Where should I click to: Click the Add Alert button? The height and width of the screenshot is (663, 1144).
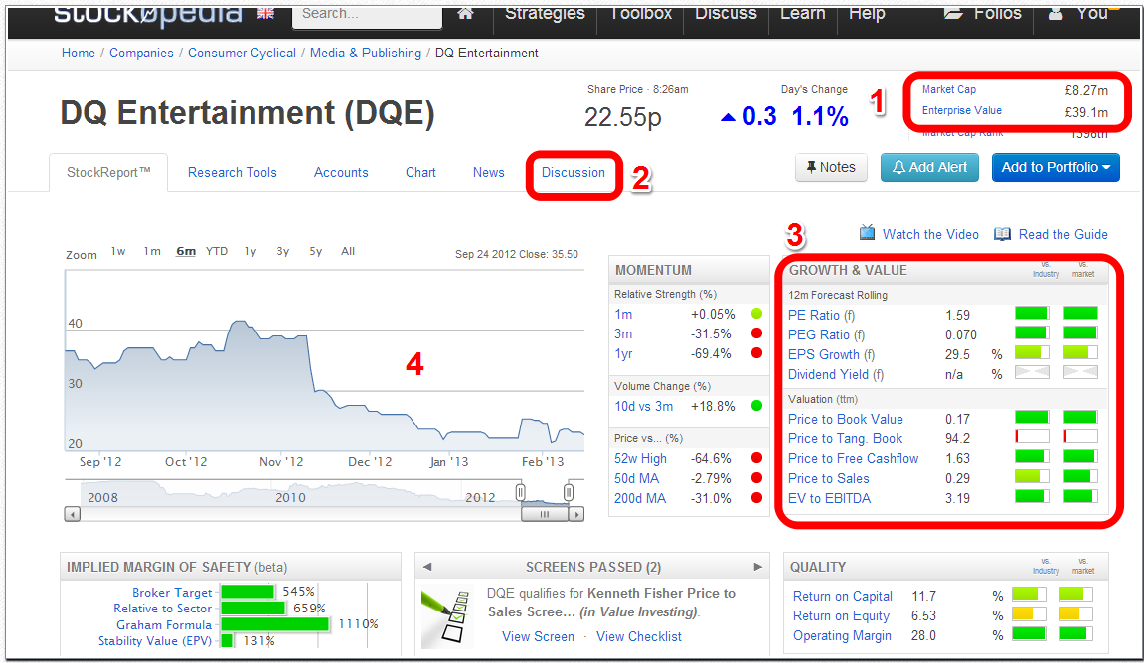point(930,167)
